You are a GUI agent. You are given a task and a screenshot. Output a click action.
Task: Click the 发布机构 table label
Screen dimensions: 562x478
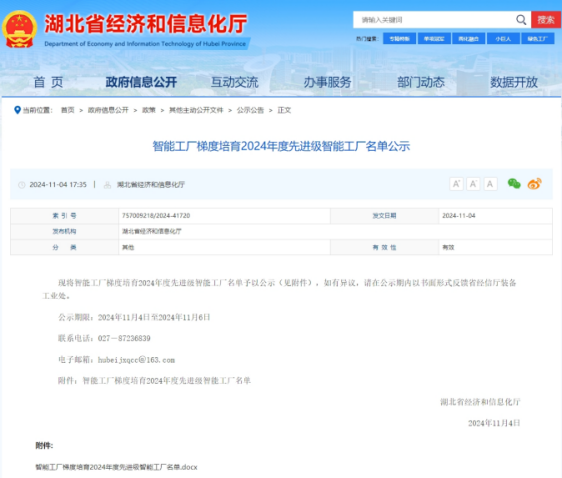pyautogui.click(x=65, y=231)
